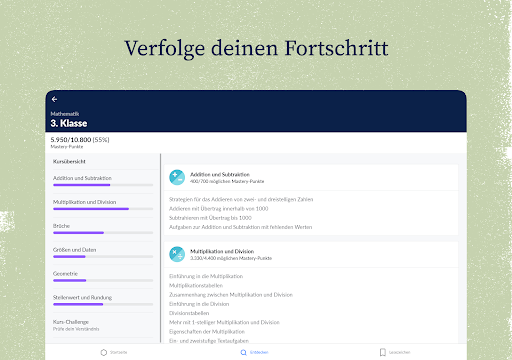Open Mehr mit 1-stelliger Multiplikation und Division

224,322
